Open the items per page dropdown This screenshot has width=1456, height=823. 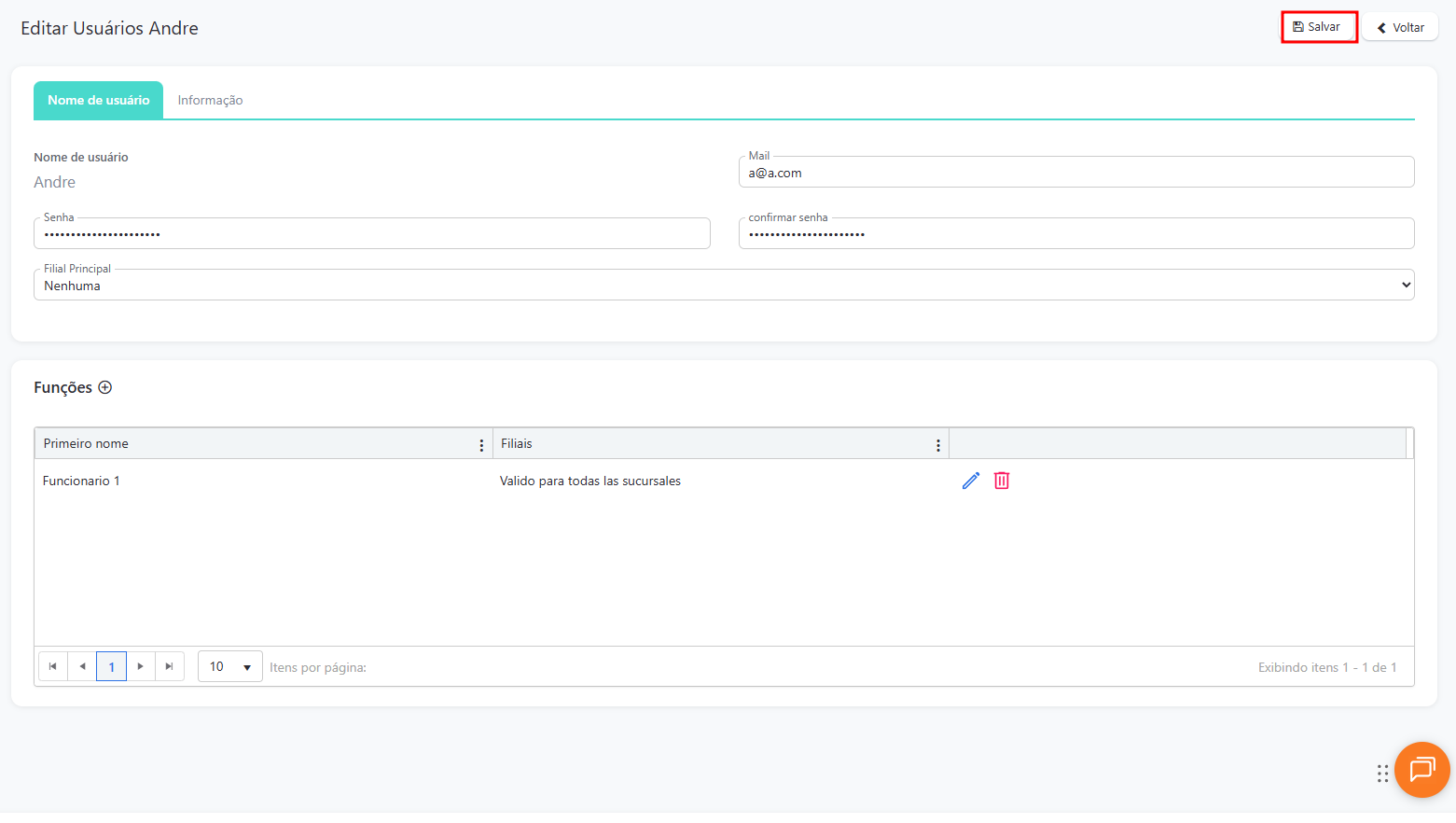click(230, 666)
